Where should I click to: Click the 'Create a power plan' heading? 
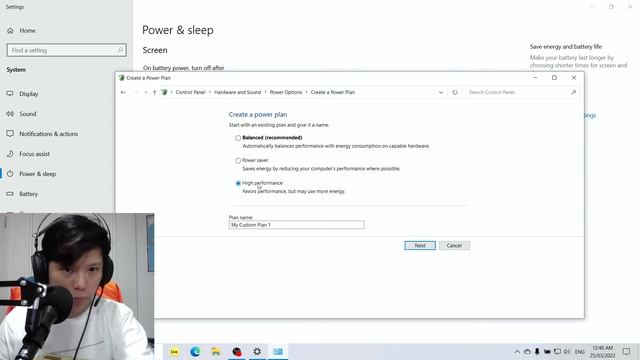coord(258,115)
